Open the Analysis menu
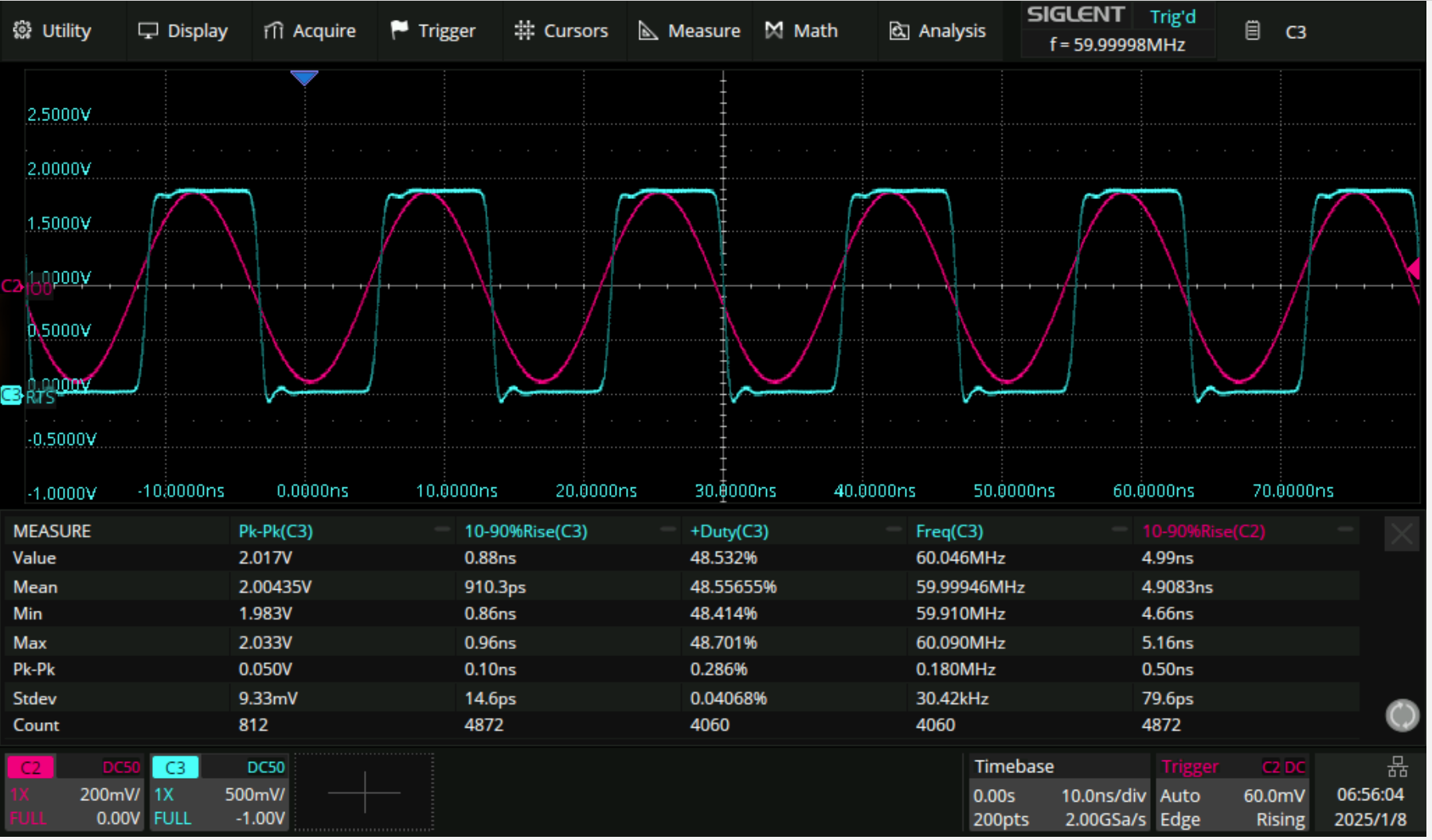 [x=937, y=31]
